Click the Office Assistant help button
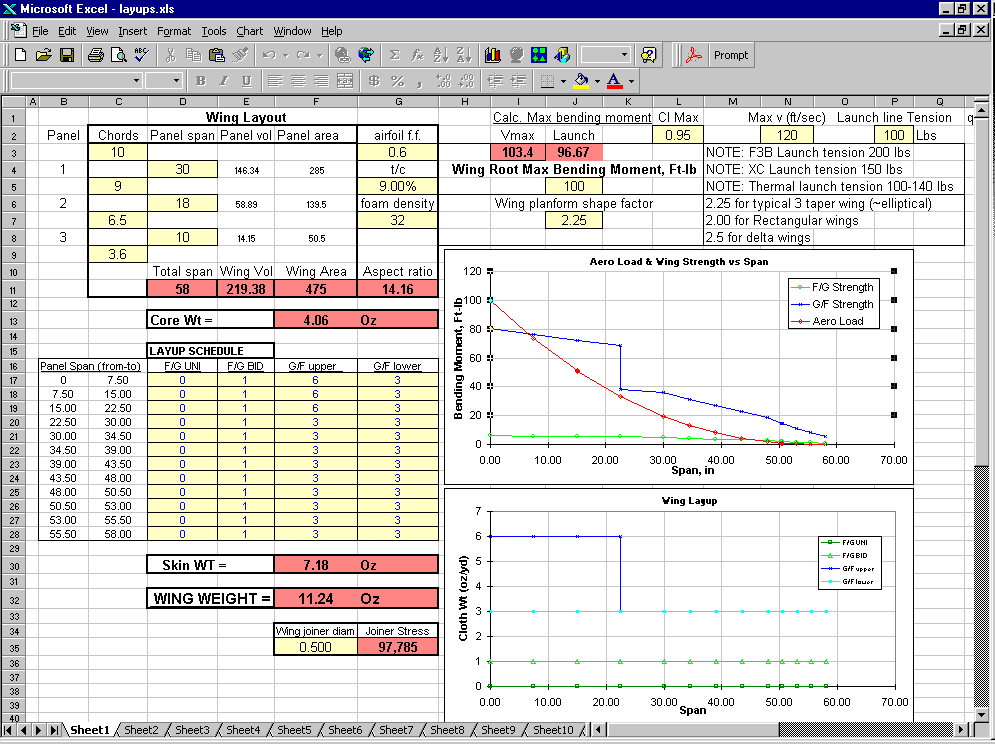The height and width of the screenshot is (744, 995). [649, 56]
